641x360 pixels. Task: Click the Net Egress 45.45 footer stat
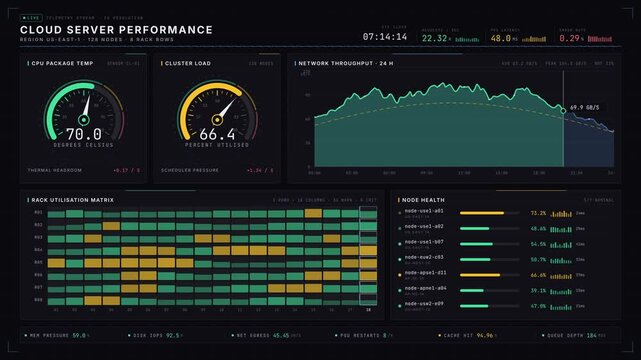click(266, 335)
